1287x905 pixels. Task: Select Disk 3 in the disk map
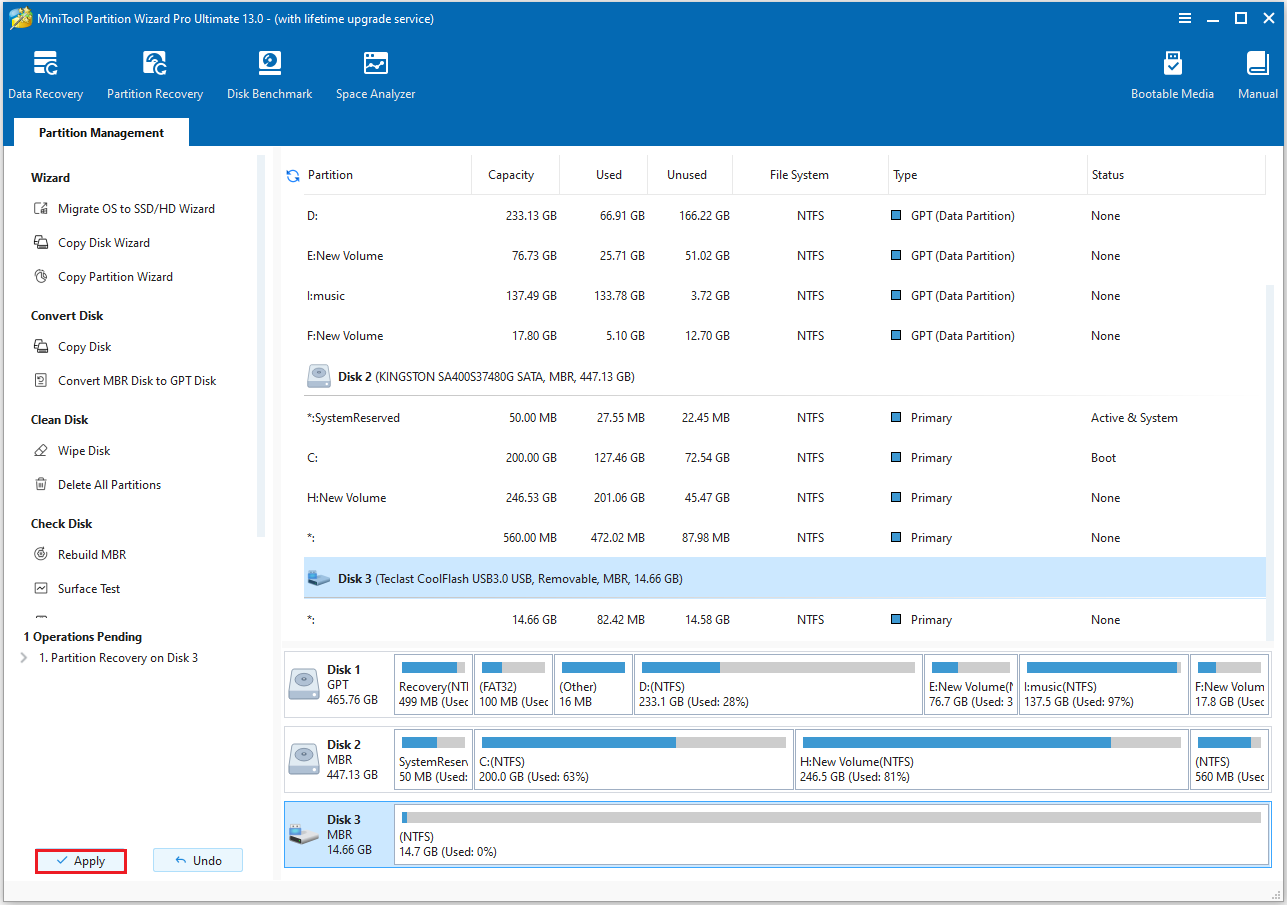[x=339, y=835]
